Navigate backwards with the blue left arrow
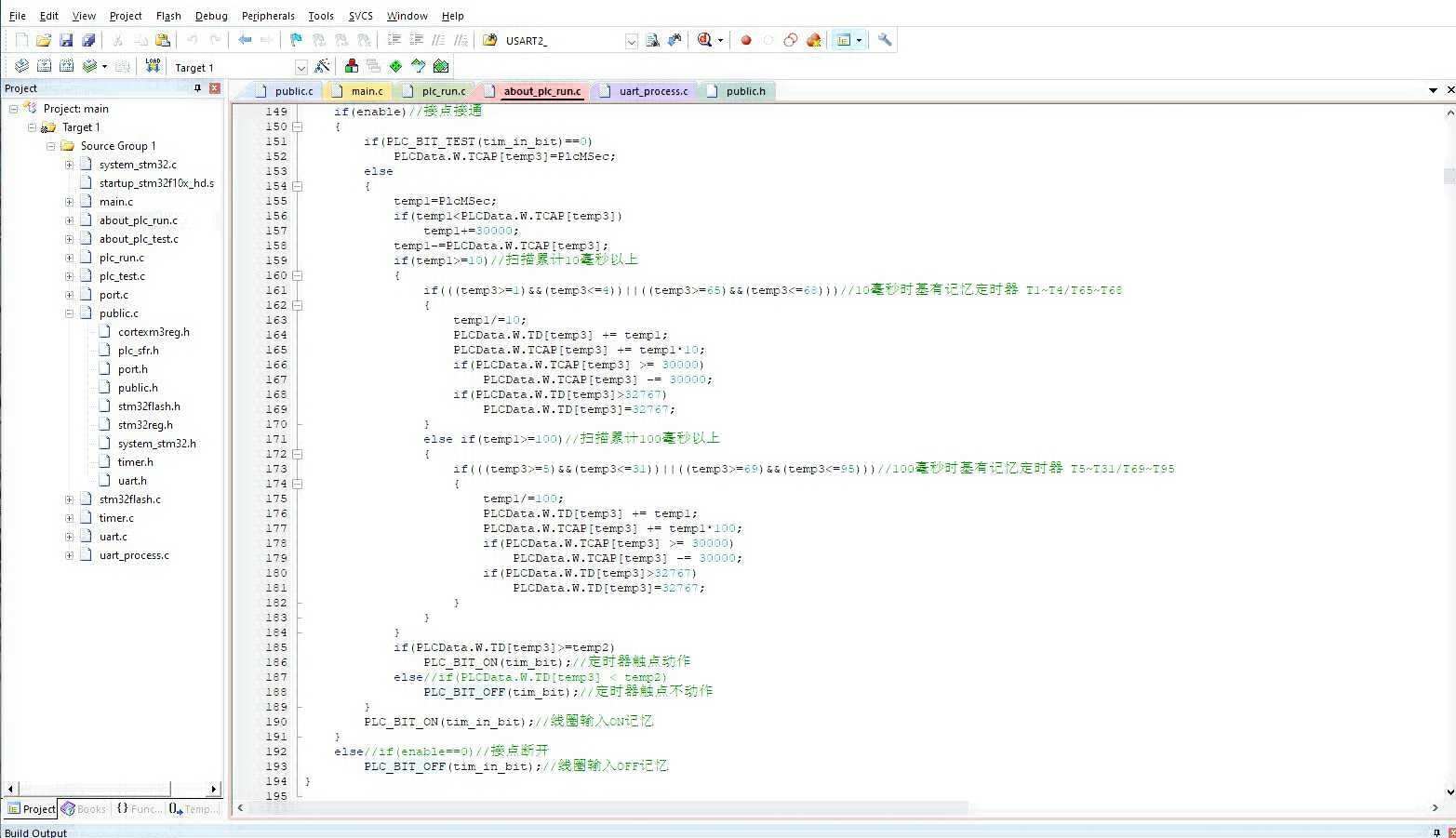Viewport: 1456px width, 838px height. [245, 40]
